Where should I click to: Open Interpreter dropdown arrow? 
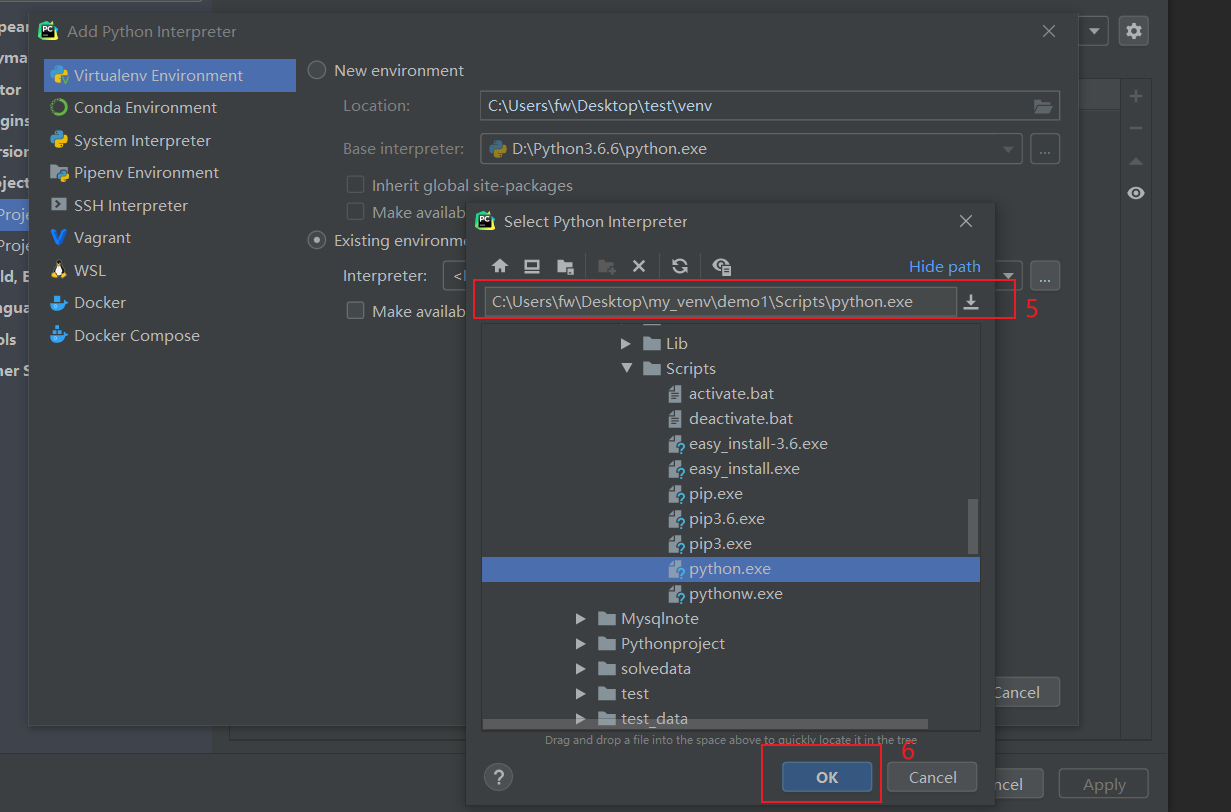tap(1011, 275)
